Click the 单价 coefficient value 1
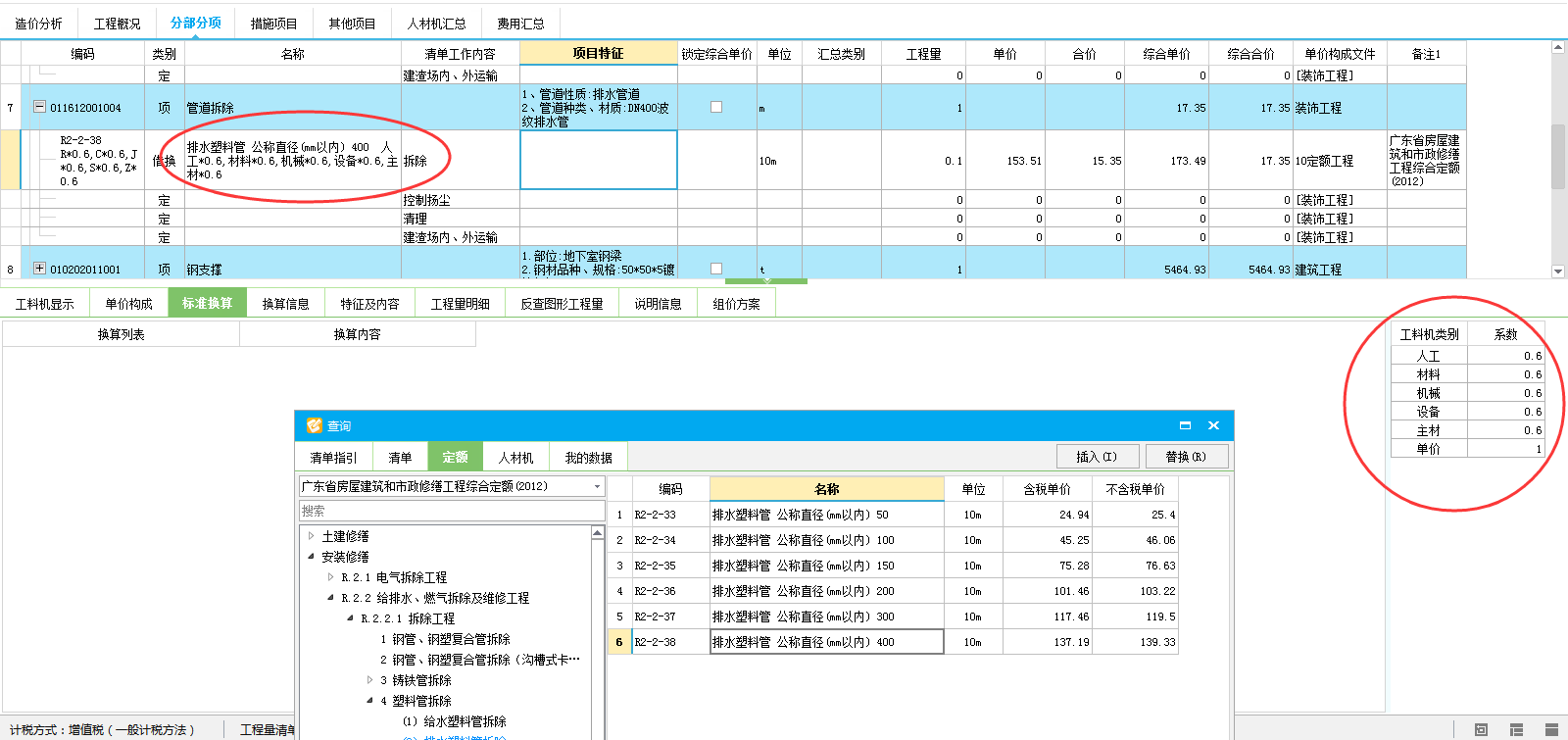 coord(1506,449)
